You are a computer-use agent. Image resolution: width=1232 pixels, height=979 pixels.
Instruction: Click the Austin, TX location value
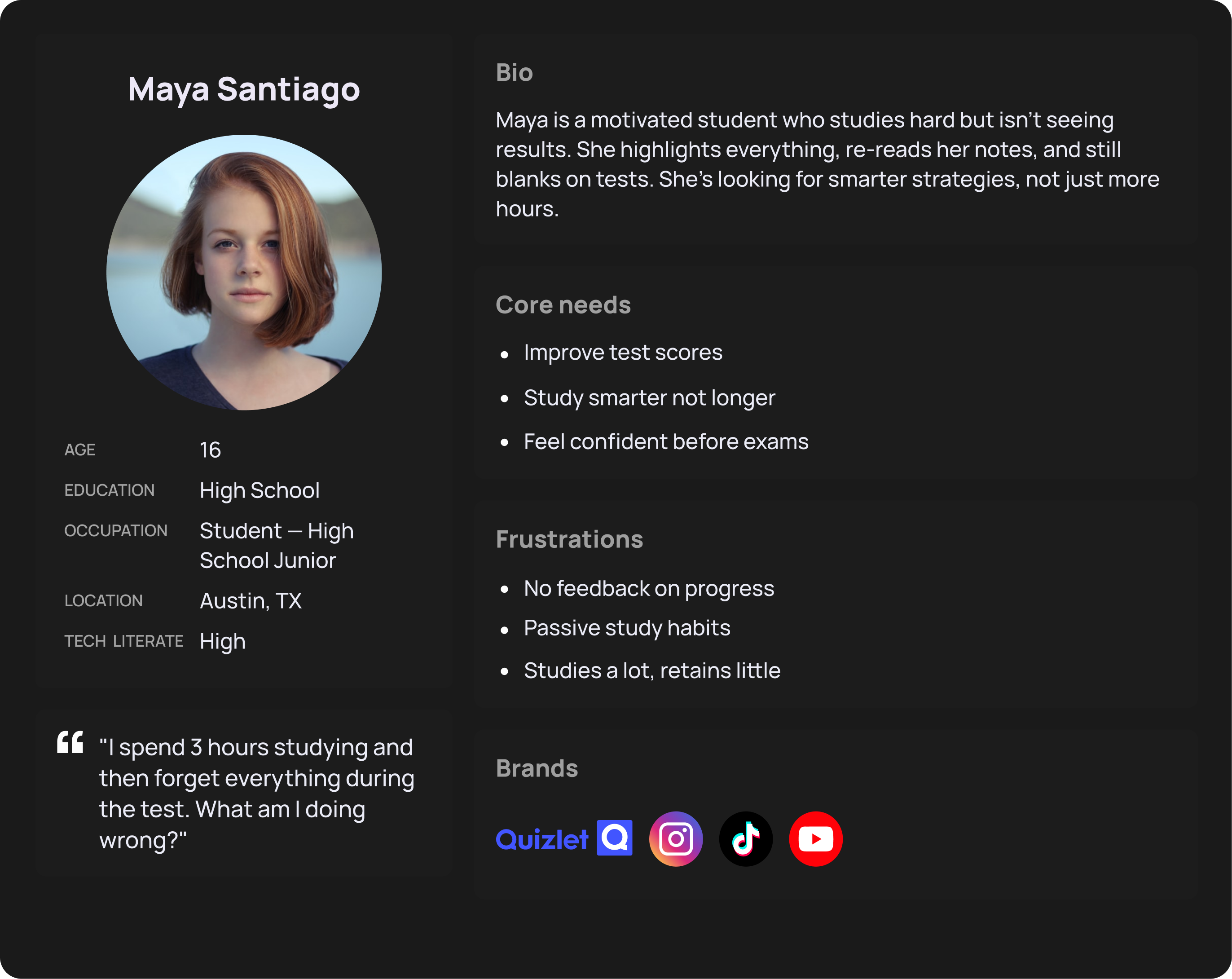[x=250, y=601]
